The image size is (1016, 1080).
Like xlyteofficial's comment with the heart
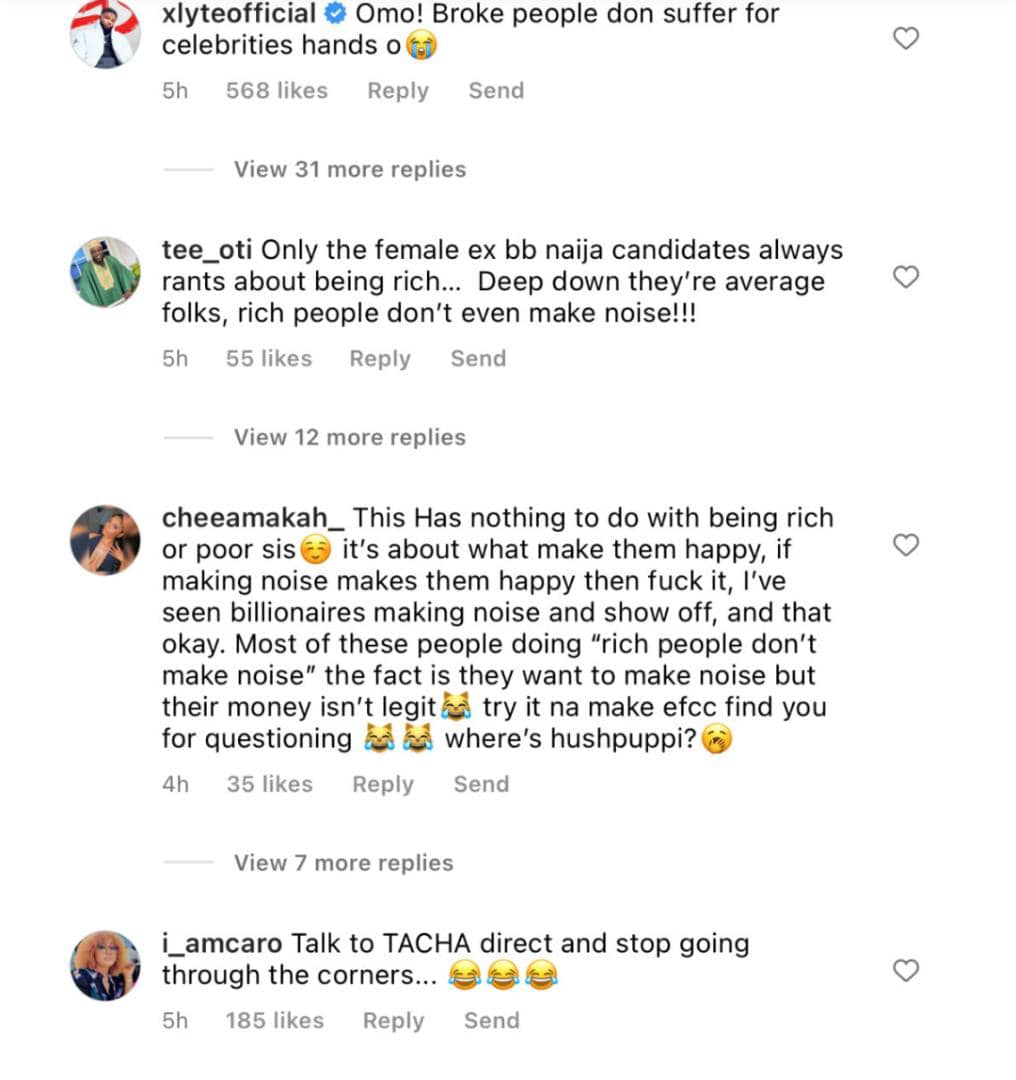click(905, 39)
